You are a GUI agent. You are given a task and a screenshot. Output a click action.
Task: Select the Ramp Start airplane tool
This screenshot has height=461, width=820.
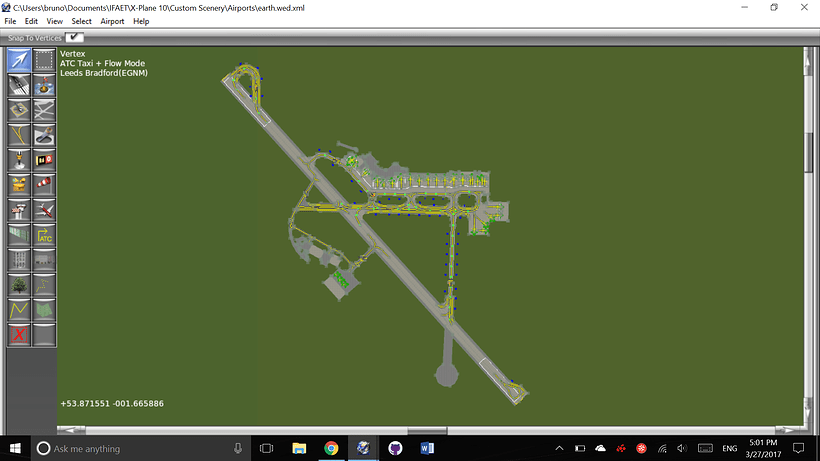[x=44, y=210]
